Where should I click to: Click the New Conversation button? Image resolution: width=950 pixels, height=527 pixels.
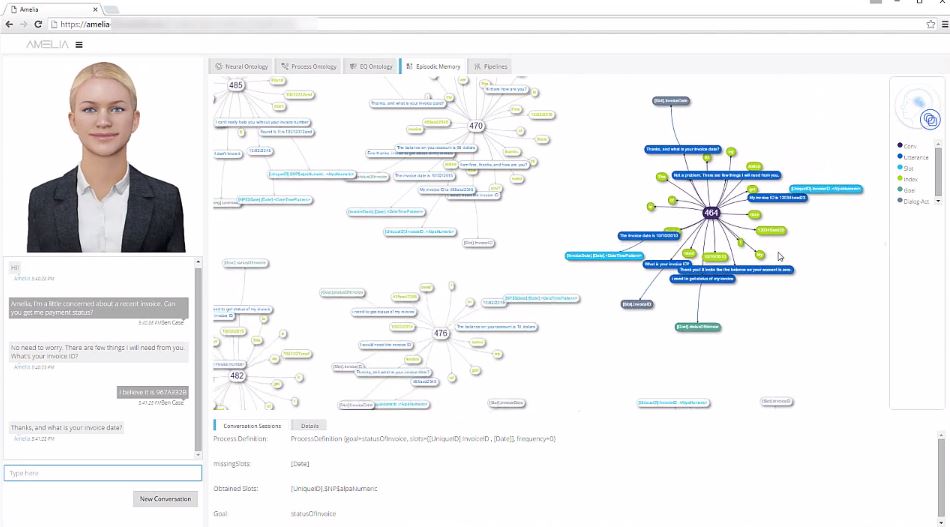[166, 499]
